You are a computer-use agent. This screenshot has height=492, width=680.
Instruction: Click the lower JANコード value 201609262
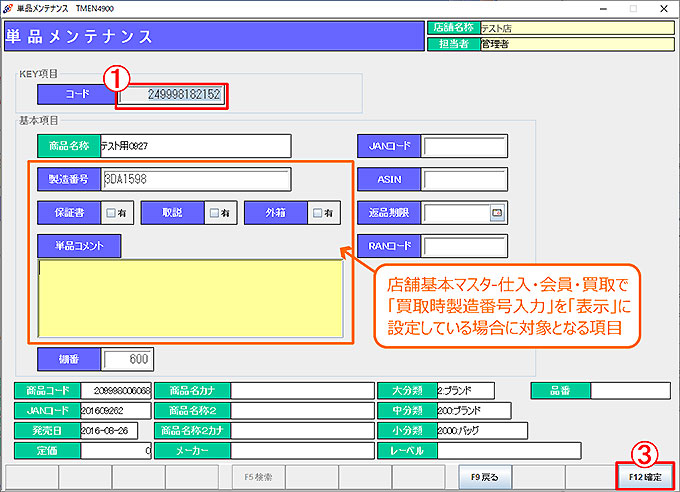116,410
